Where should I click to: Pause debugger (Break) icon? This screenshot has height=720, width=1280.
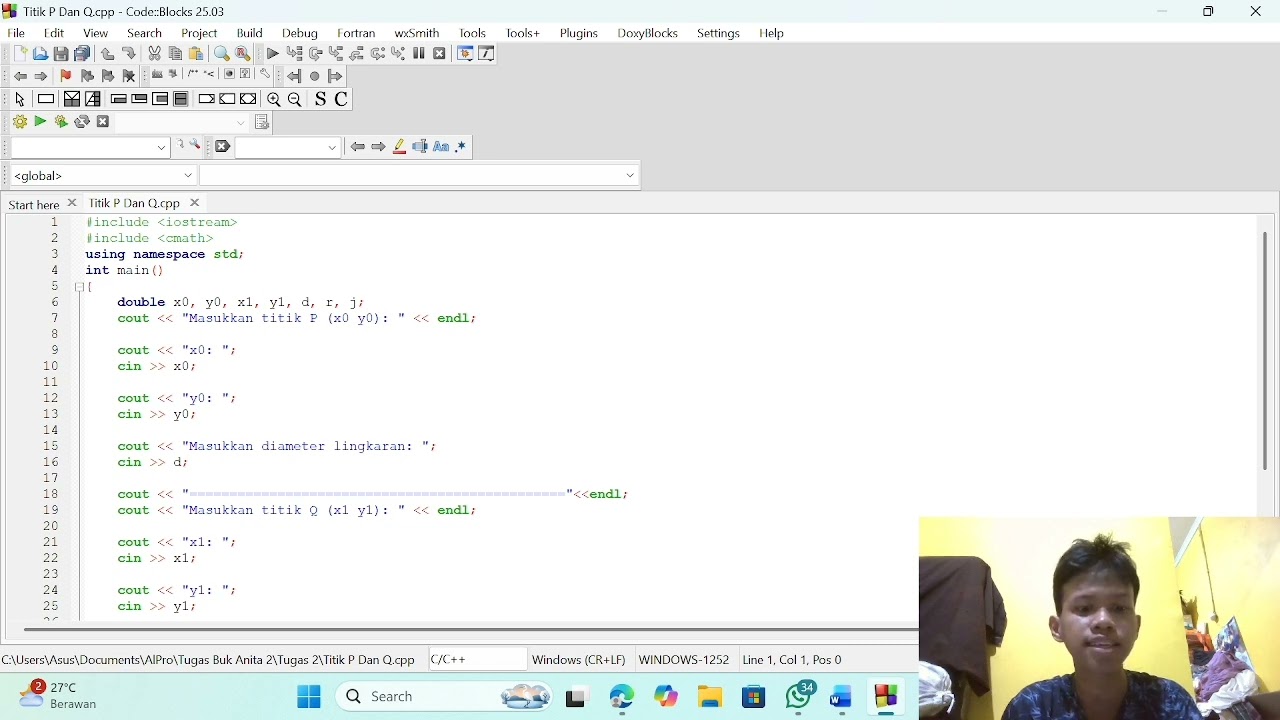pyautogui.click(x=419, y=54)
